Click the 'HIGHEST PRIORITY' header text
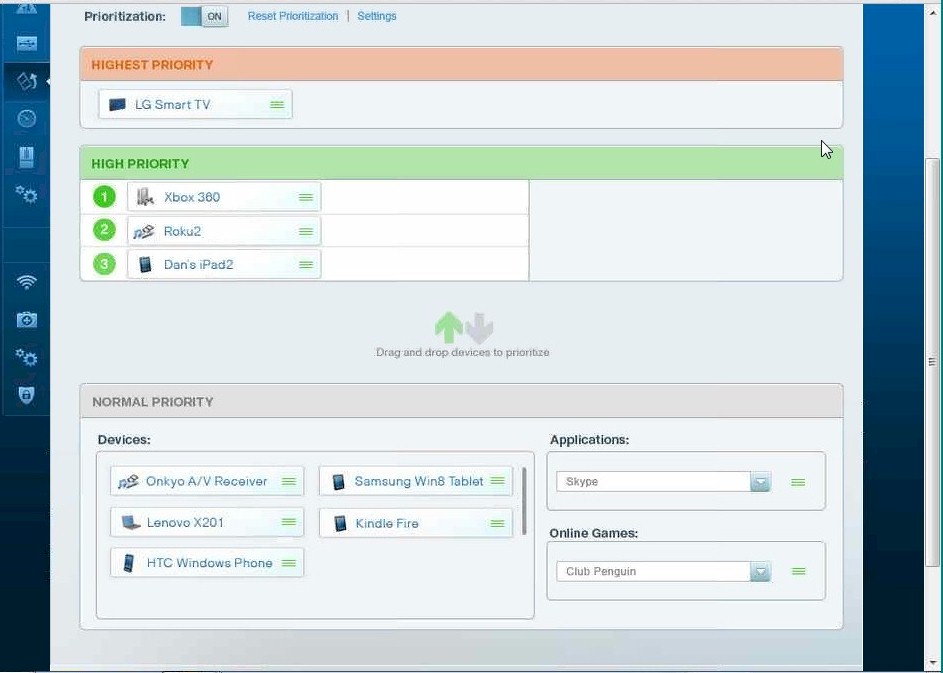 (152, 65)
